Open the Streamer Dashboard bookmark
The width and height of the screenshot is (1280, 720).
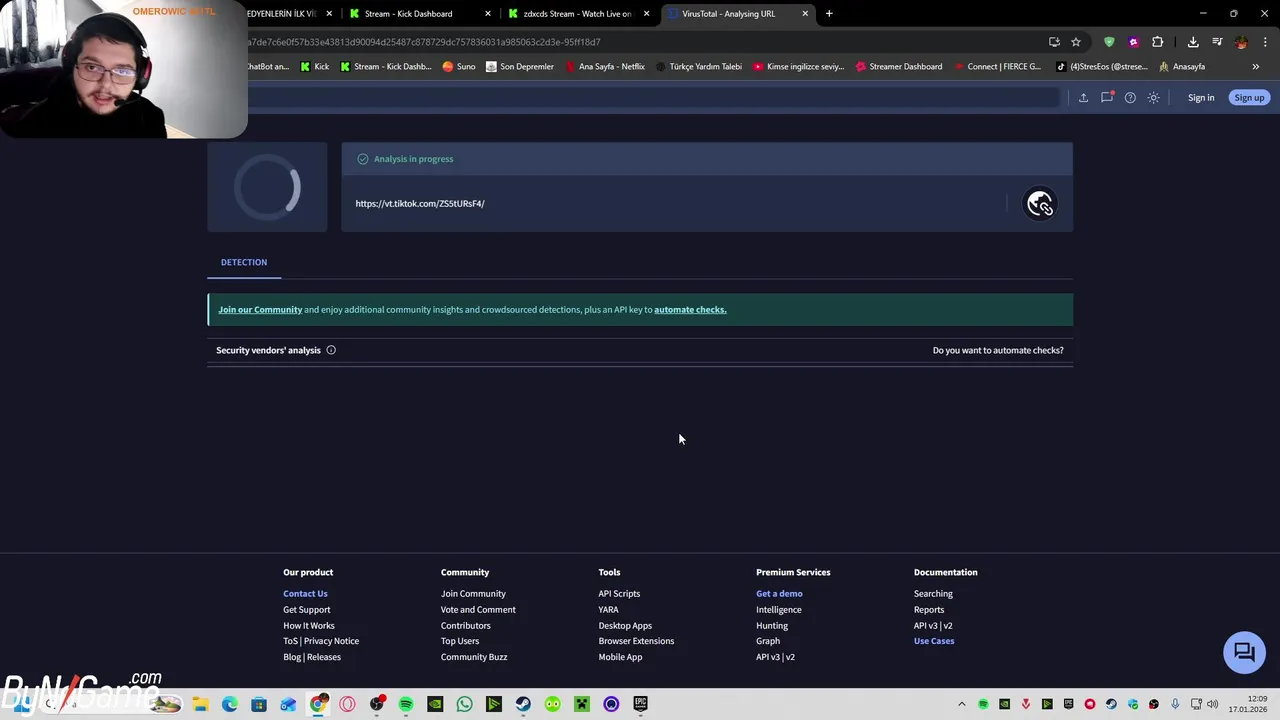(898, 67)
